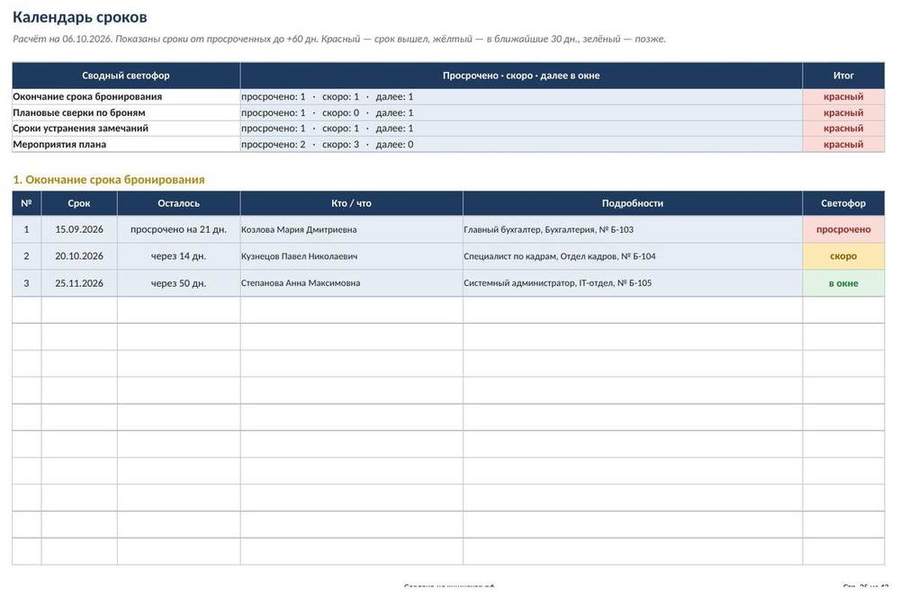Select the "Расчёт на 06.10.2026" subtitle line
Screen dimensions: 900x598
coord(339,39)
